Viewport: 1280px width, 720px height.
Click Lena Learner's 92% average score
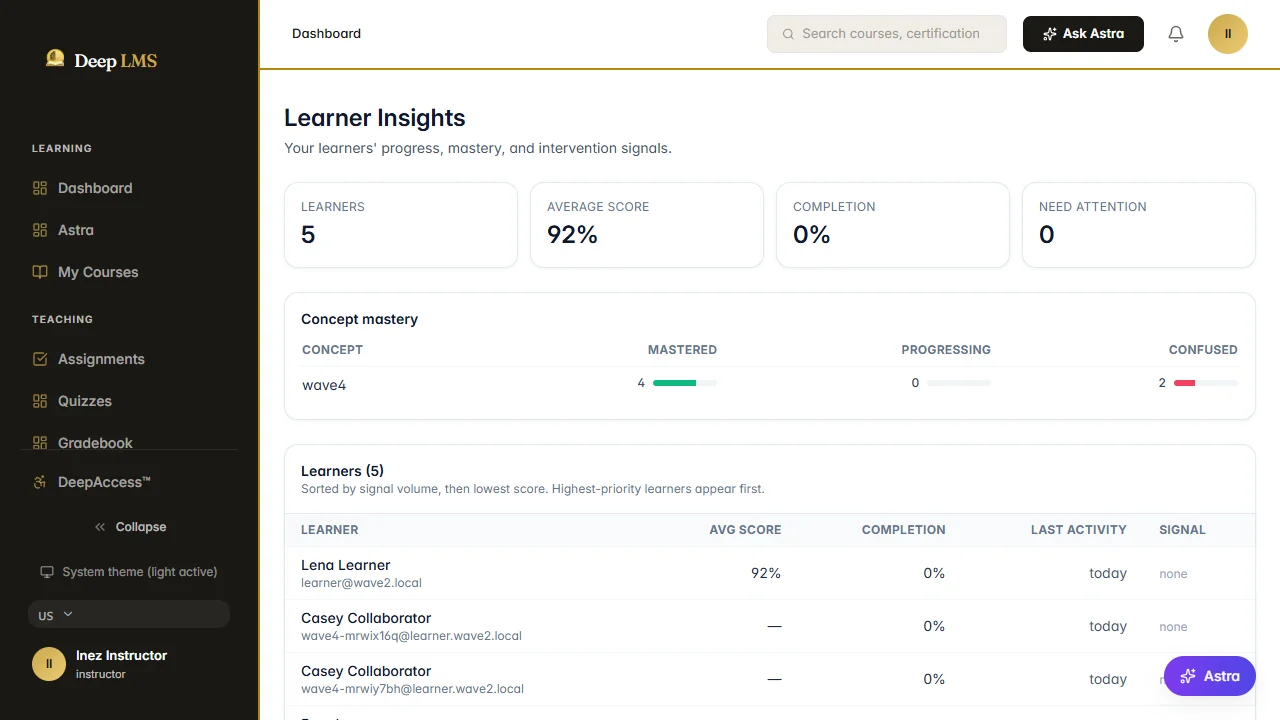pos(766,573)
